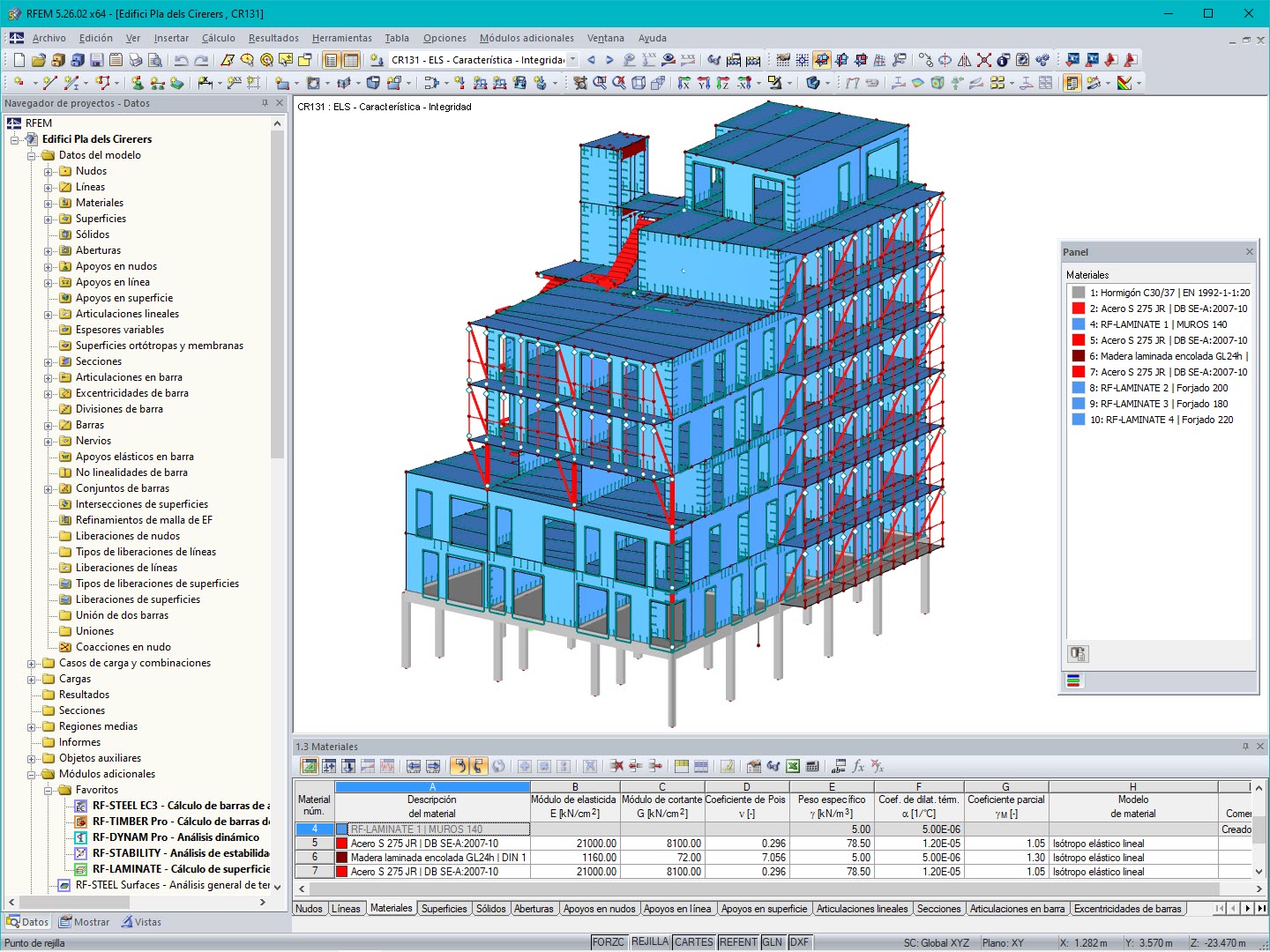
Task: Enable the DXF toggle in the status bar
Action: coord(799,941)
